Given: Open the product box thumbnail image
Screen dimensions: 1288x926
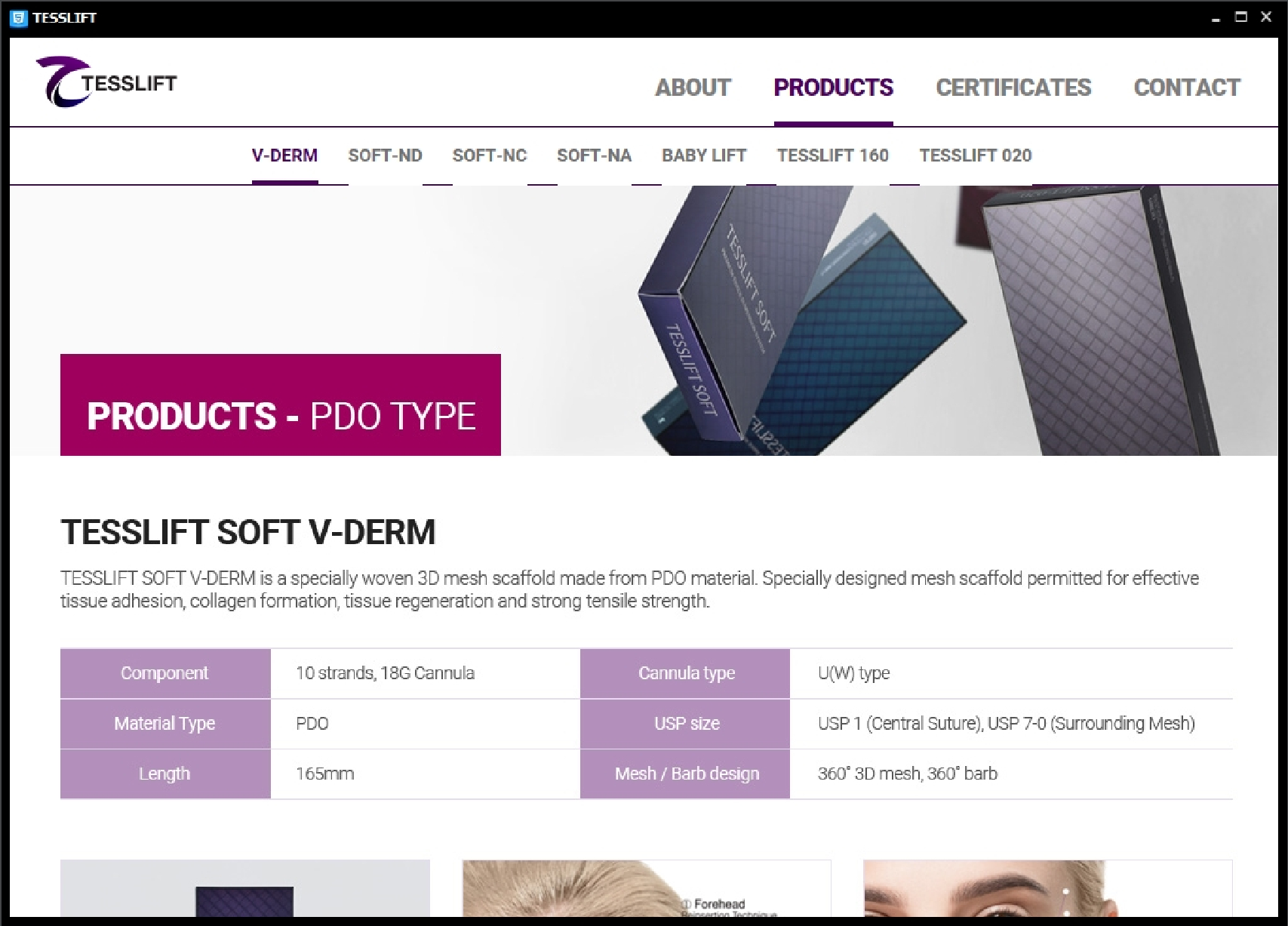Looking at the screenshot, I should 245,888.
